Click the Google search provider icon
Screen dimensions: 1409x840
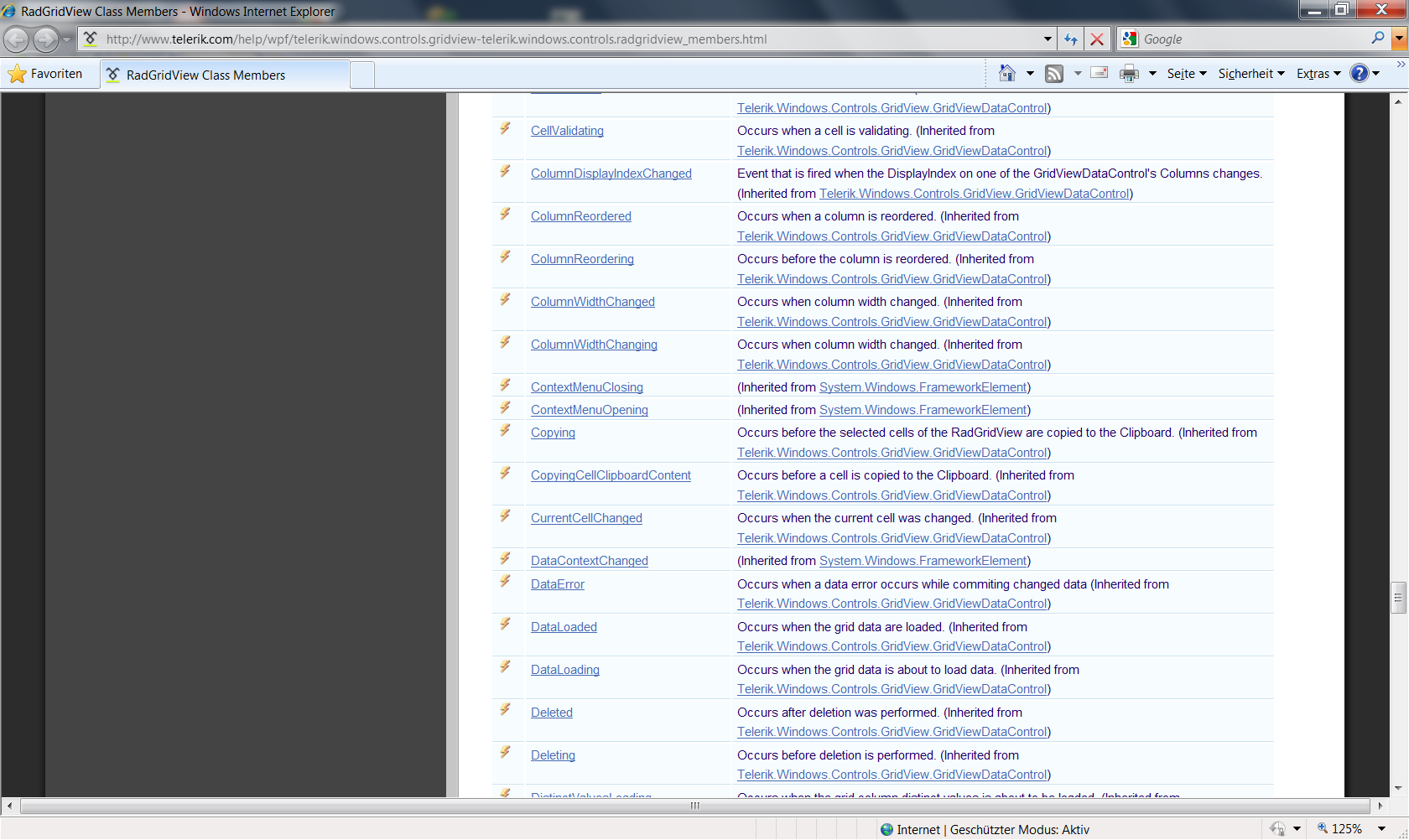pos(1130,39)
